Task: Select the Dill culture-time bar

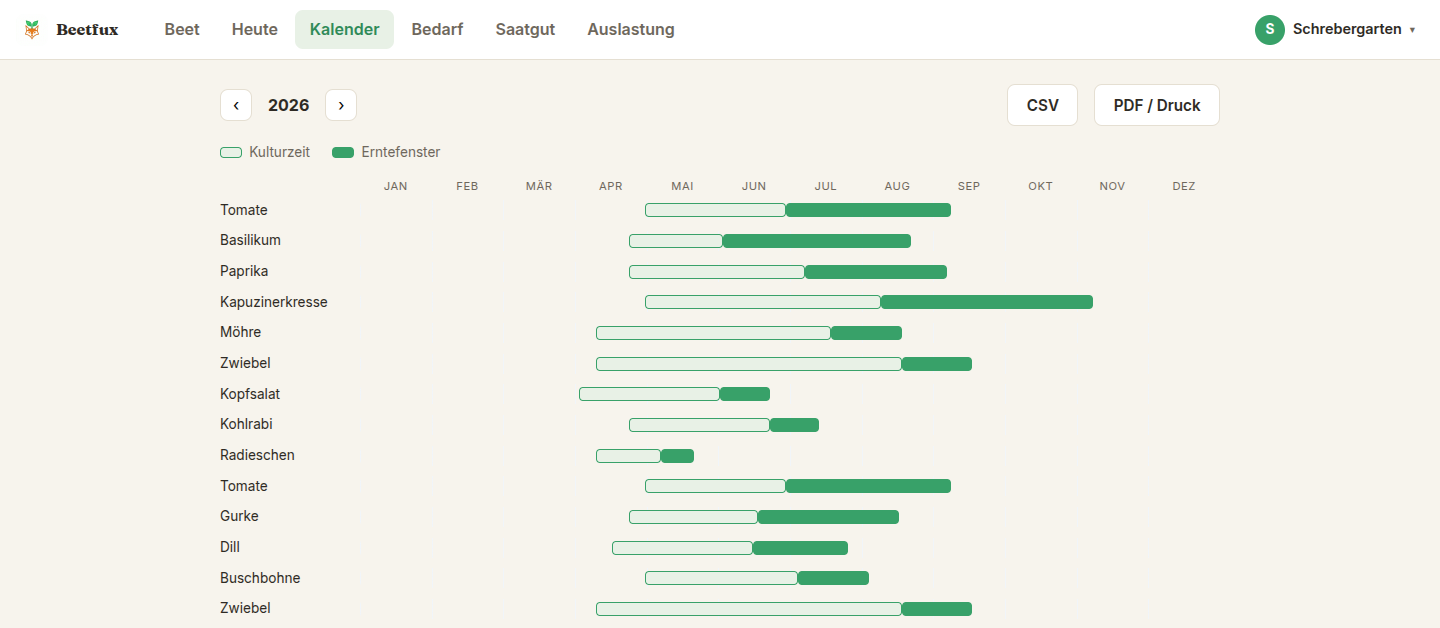Action: click(x=683, y=548)
